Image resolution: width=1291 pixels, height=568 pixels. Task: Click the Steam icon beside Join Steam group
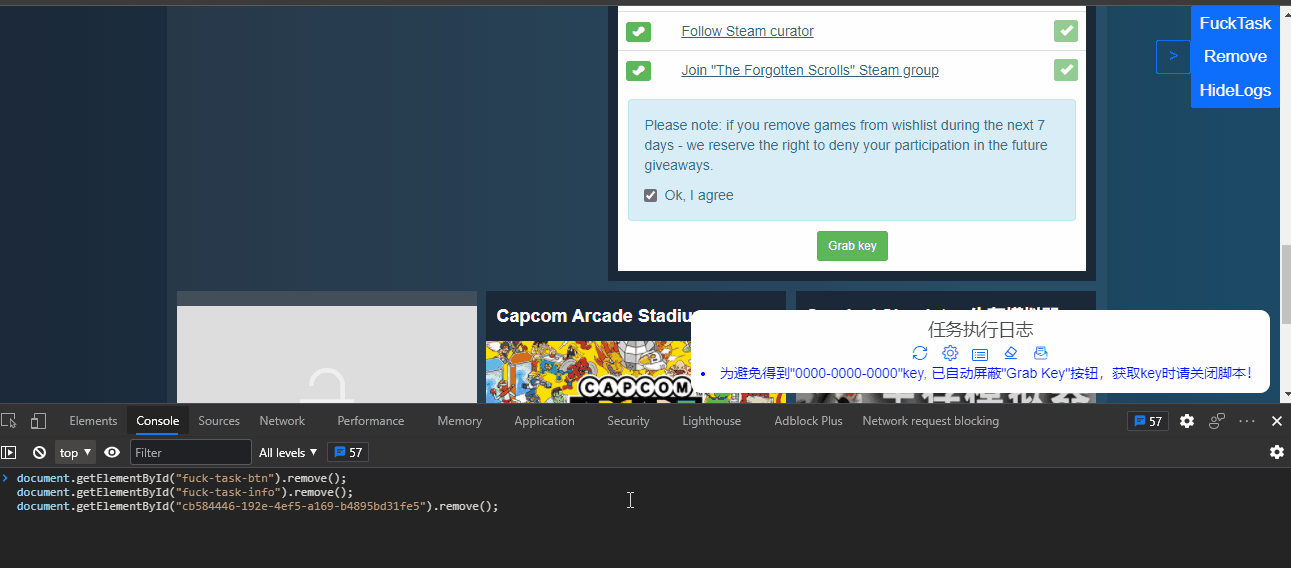click(638, 71)
